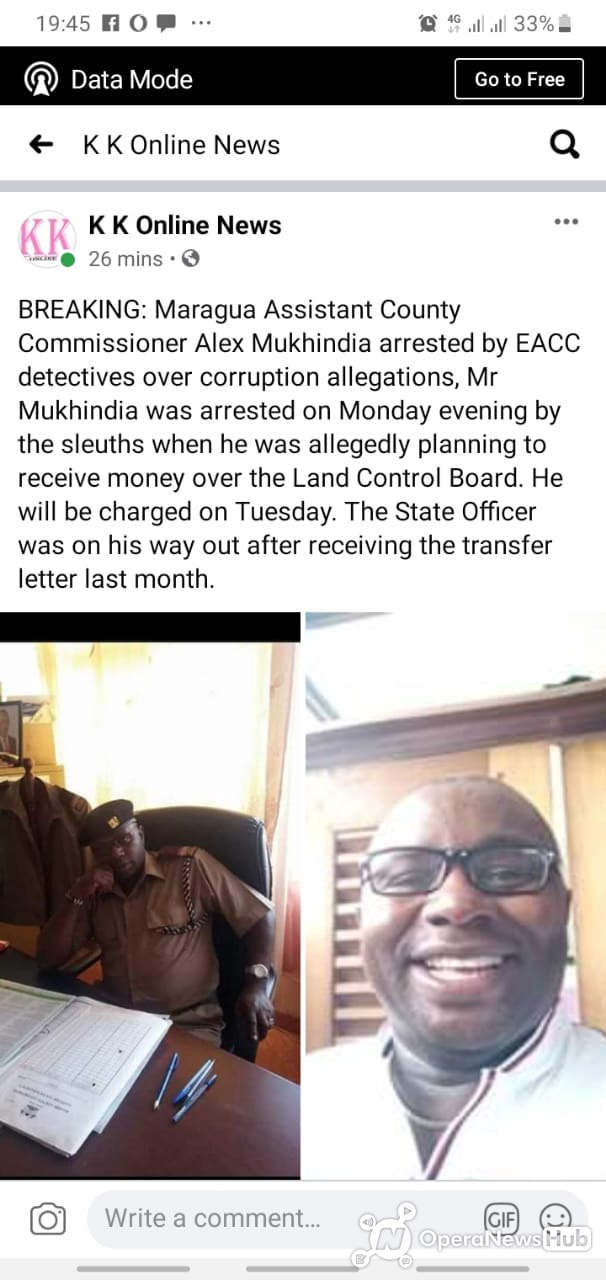Image resolution: width=606 pixels, height=1280 pixels.
Task: Open the photo of uniformed officer at desk
Action: click(150, 895)
